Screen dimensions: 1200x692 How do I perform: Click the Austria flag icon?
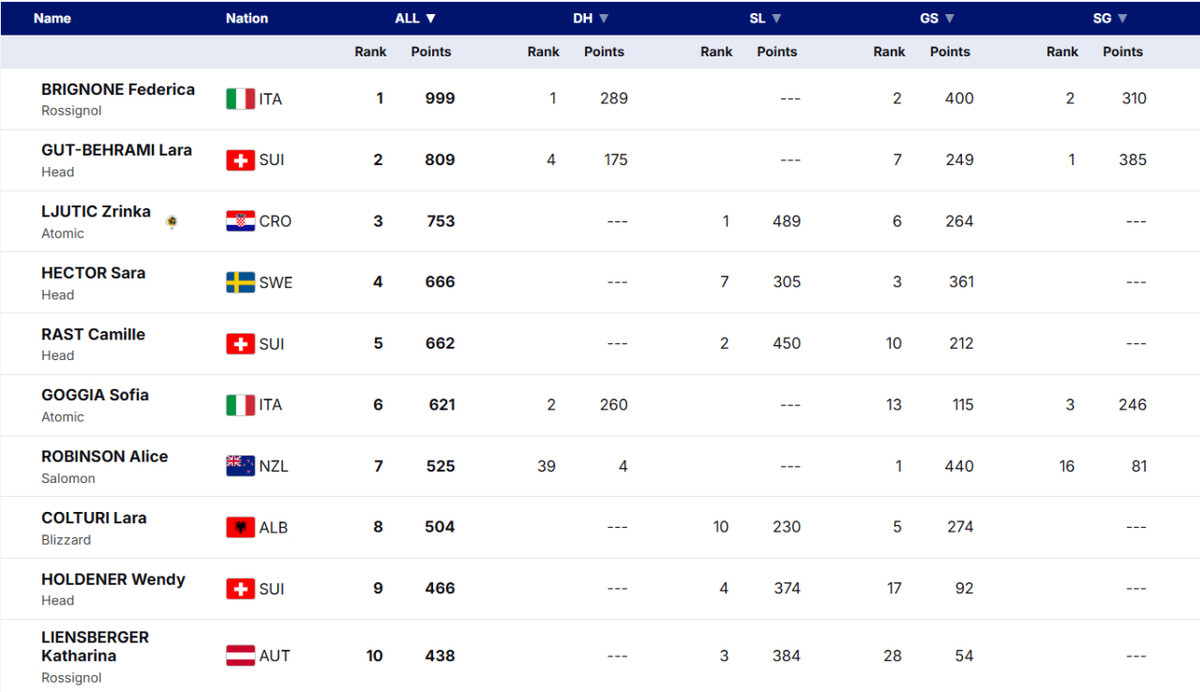click(240, 656)
